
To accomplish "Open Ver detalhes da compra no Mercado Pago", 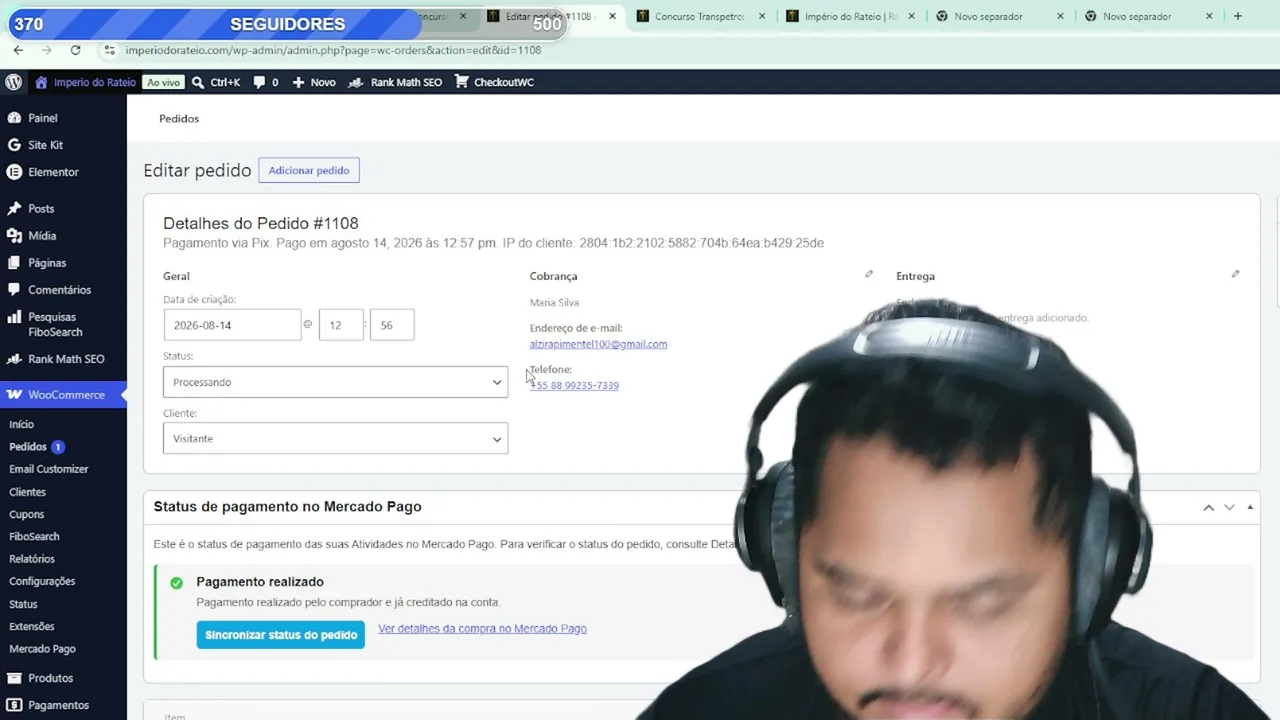I will tap(482, 629).
